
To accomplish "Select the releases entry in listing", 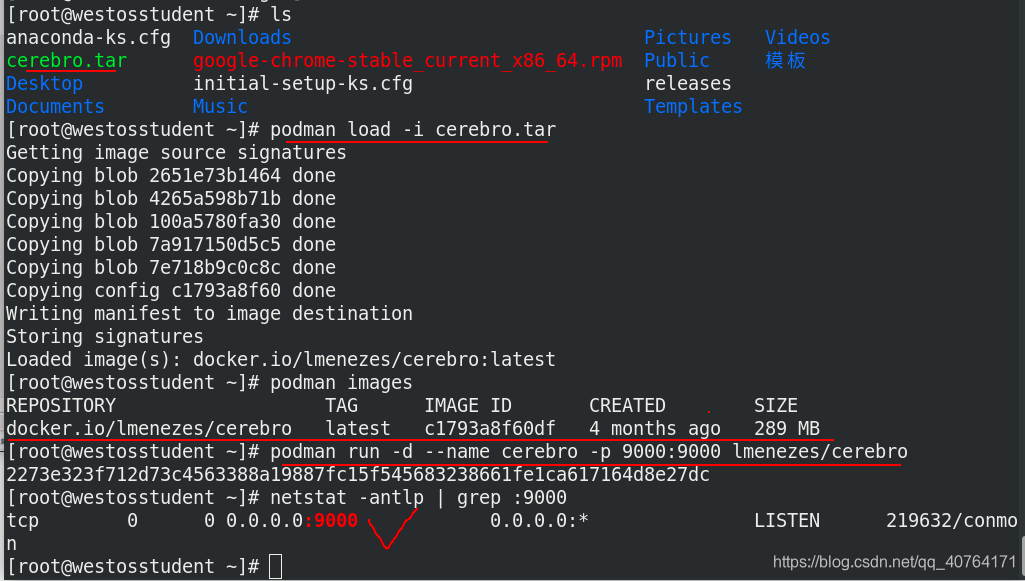I will 688,84.
